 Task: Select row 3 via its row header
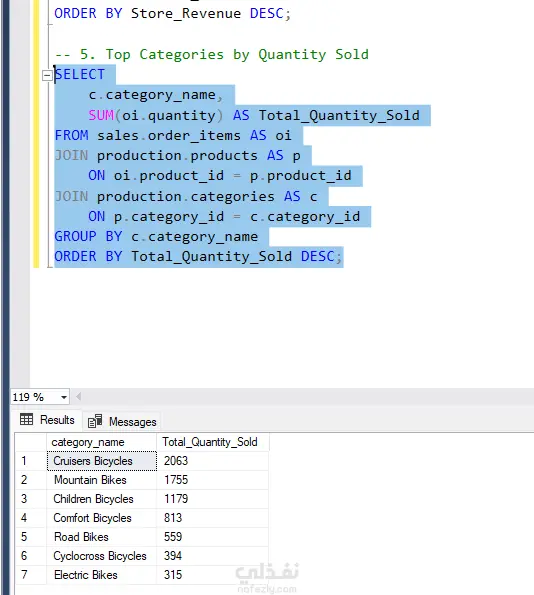click(31, 499)
